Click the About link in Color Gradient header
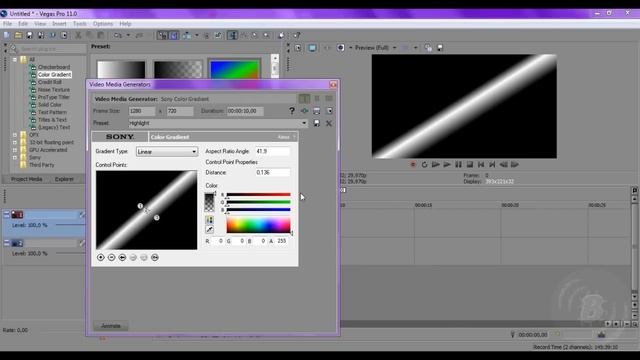 coord(283,137)
